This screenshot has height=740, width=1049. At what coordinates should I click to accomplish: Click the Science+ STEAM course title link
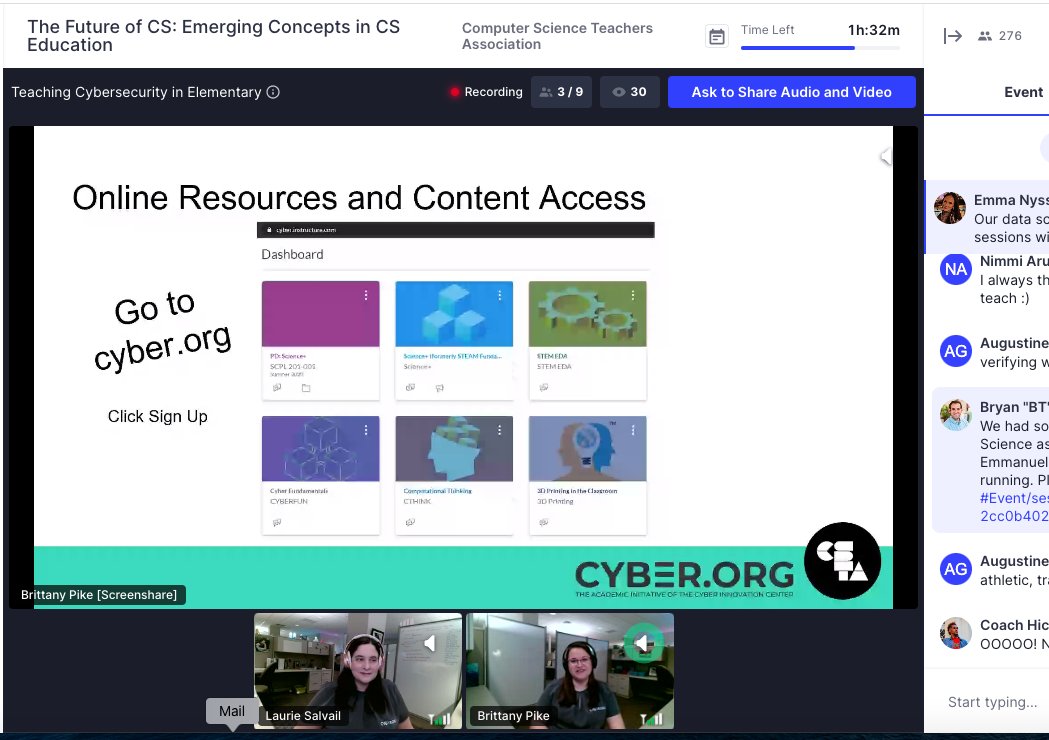452,356
